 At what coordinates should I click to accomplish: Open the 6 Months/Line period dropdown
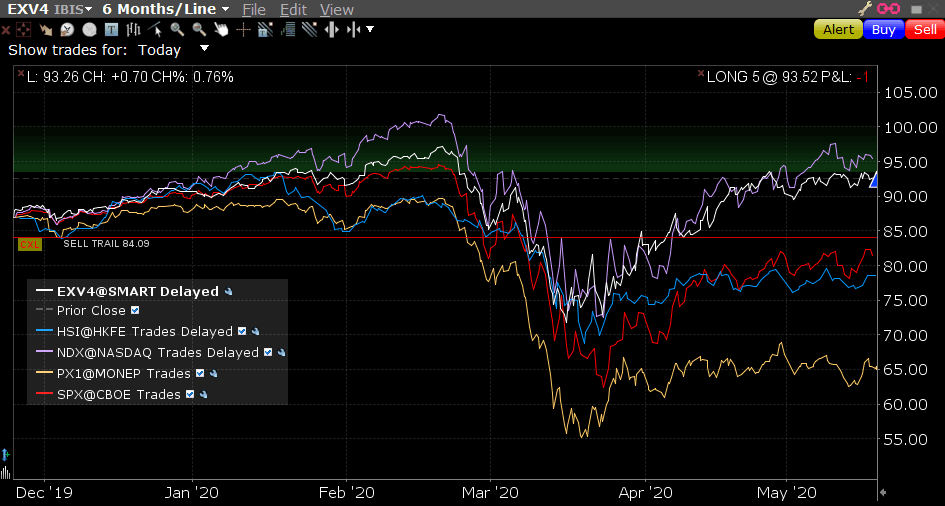point(165,9)
